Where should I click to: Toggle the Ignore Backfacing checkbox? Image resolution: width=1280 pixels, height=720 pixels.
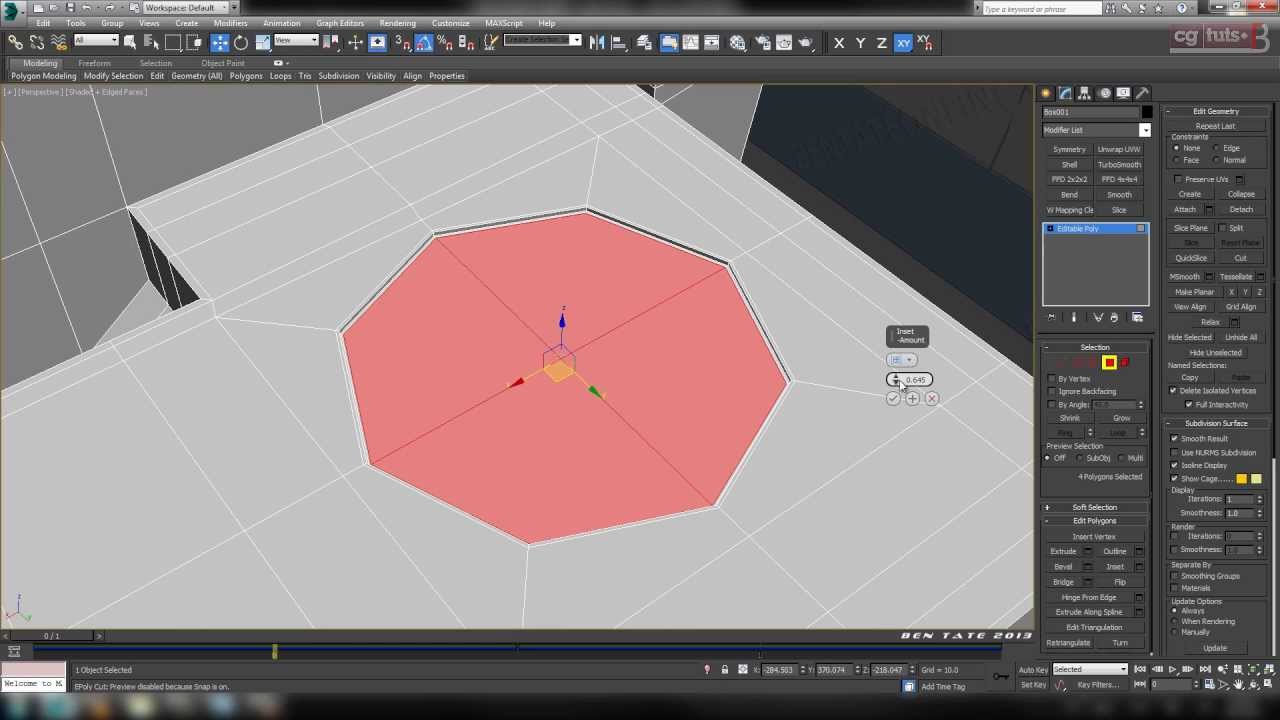point(1052,392)
